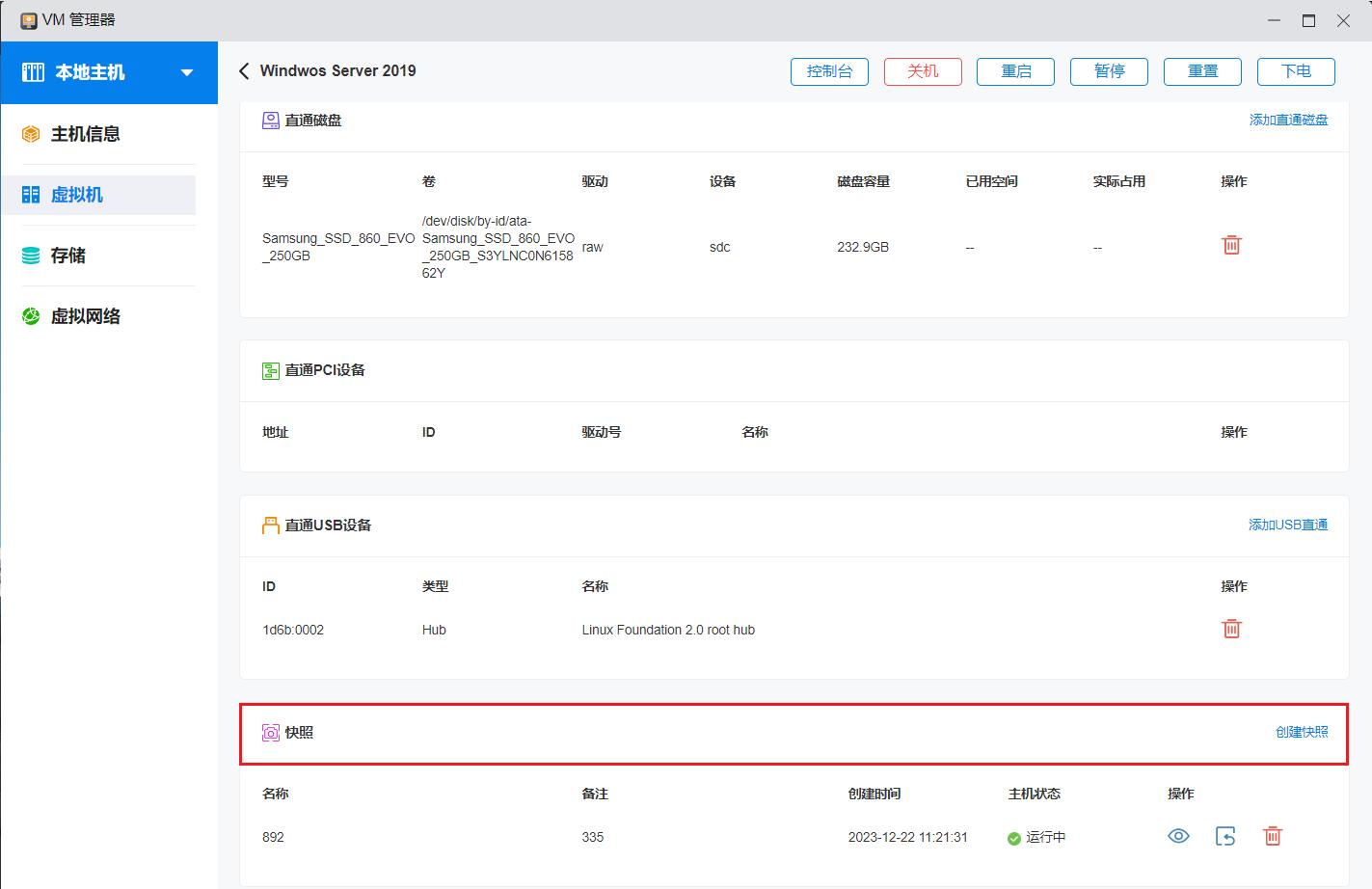
Task: Click the 重启 restart button
Action: point(1015,71)
